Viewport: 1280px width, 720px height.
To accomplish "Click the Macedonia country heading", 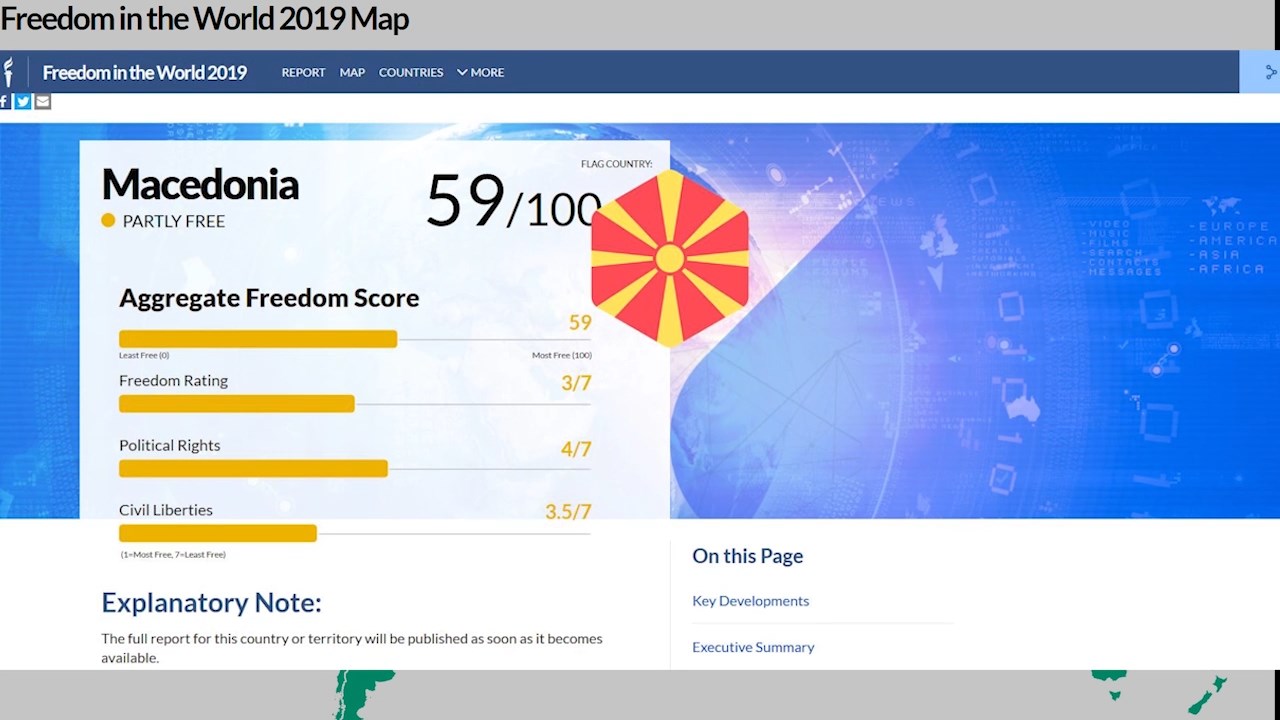I will point(200,184).
